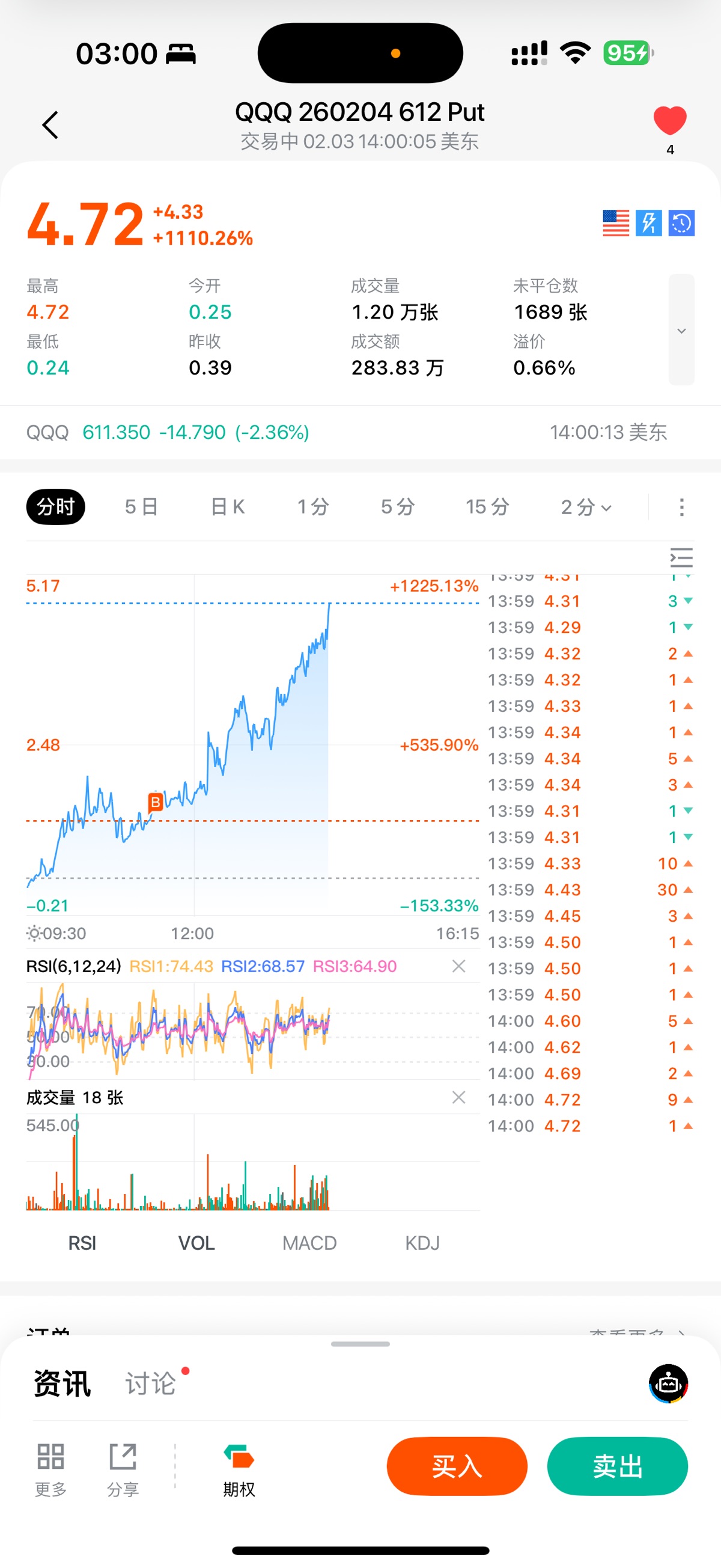Close the RSI indicator panel
The image size is (721, 1568).
coord(459,966)
